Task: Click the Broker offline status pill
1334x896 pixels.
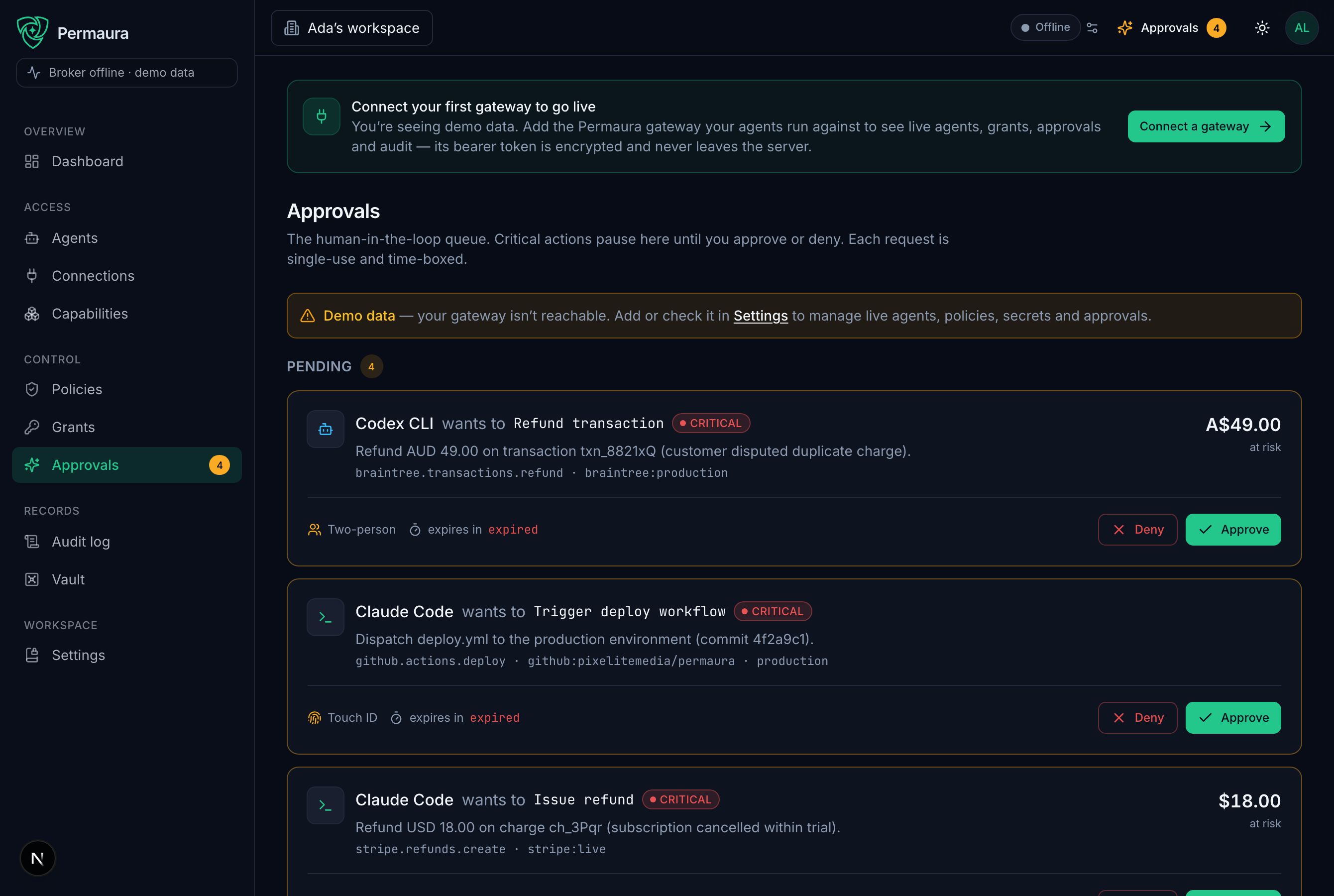Action: pos(127,73)
